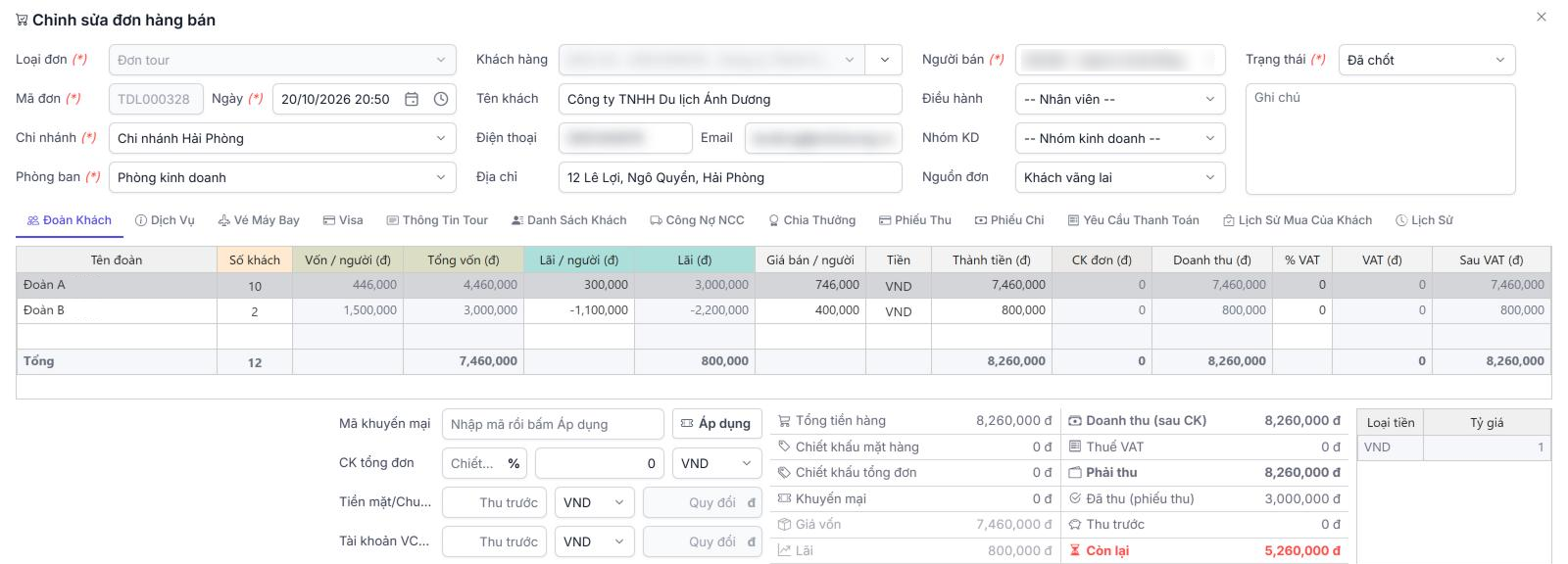Click into the Ghi chú notes box
The image size is (1568, 564).
pos(1380,139)
